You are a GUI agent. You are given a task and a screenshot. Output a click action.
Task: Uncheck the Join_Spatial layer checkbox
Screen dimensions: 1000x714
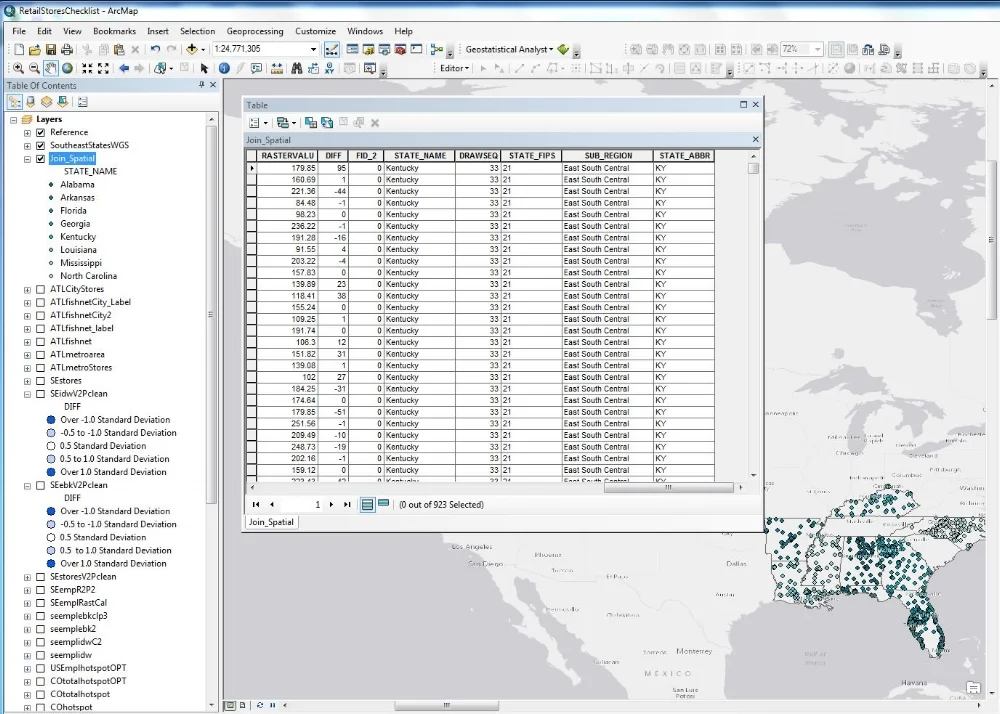tap(41, 158)
